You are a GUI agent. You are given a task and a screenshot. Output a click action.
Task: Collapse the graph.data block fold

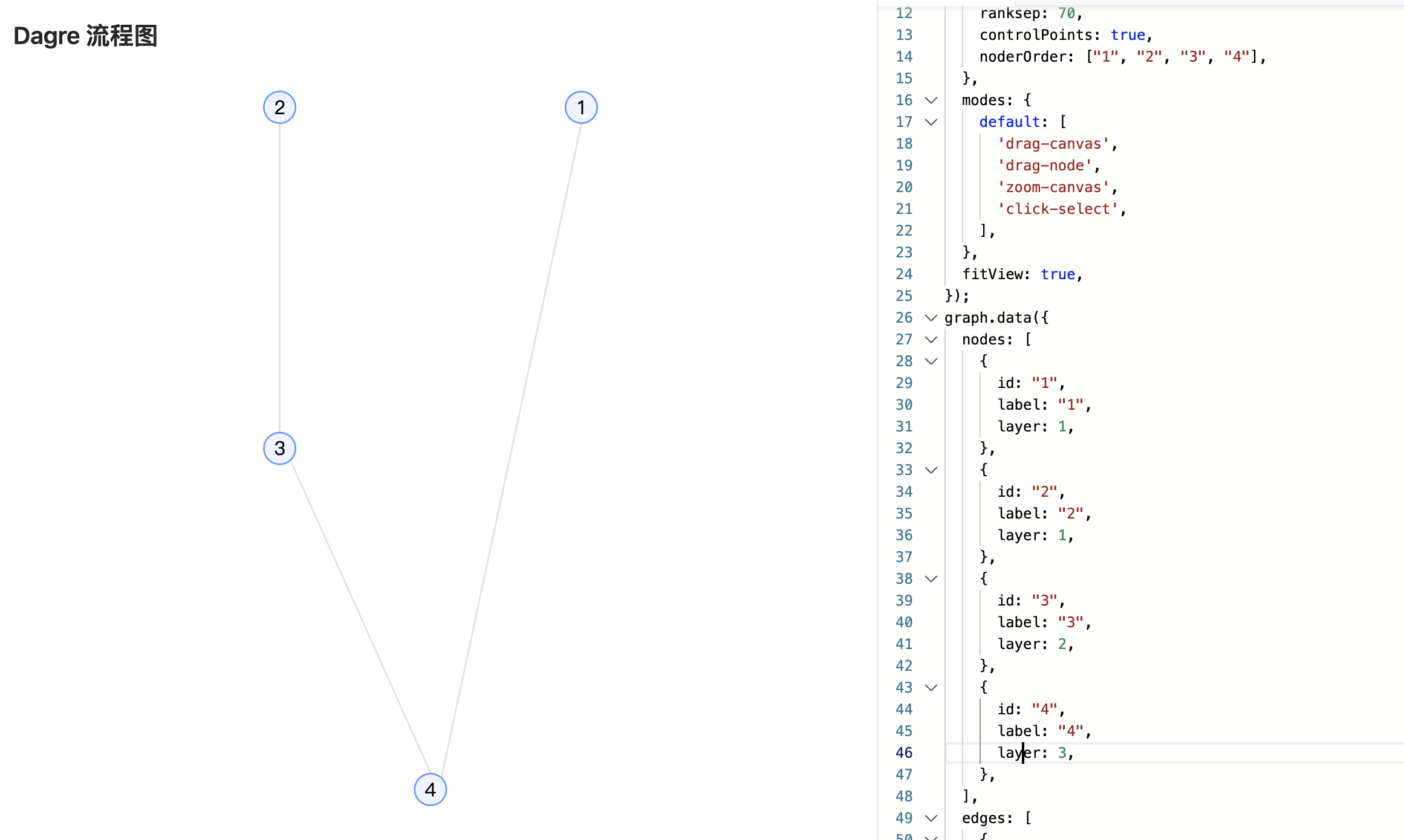coord(931,317)
